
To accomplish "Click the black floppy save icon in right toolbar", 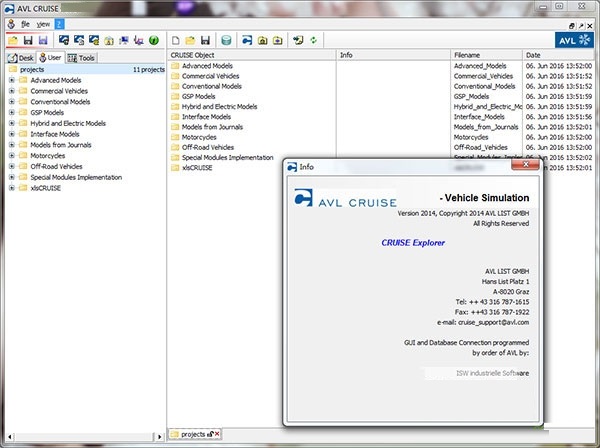I will click(x=204, y=41).
